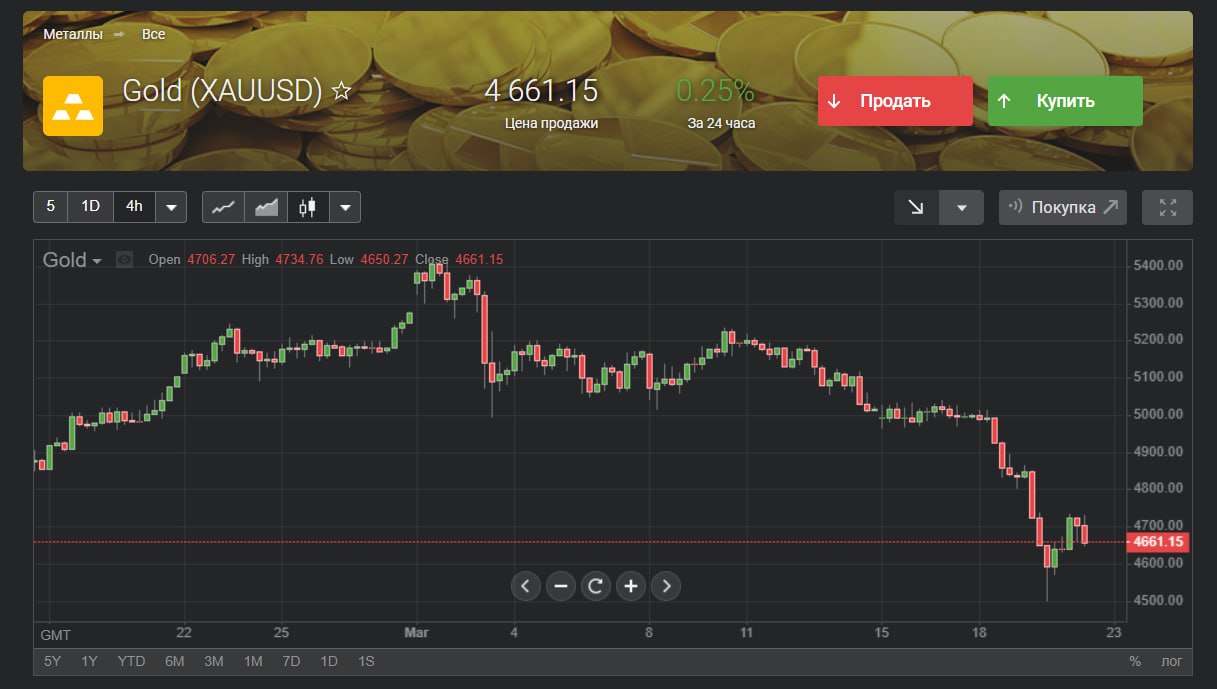Screen dimensions: 1217x689
Task: Add Gold to favorites with star icon
Action: 341,92
